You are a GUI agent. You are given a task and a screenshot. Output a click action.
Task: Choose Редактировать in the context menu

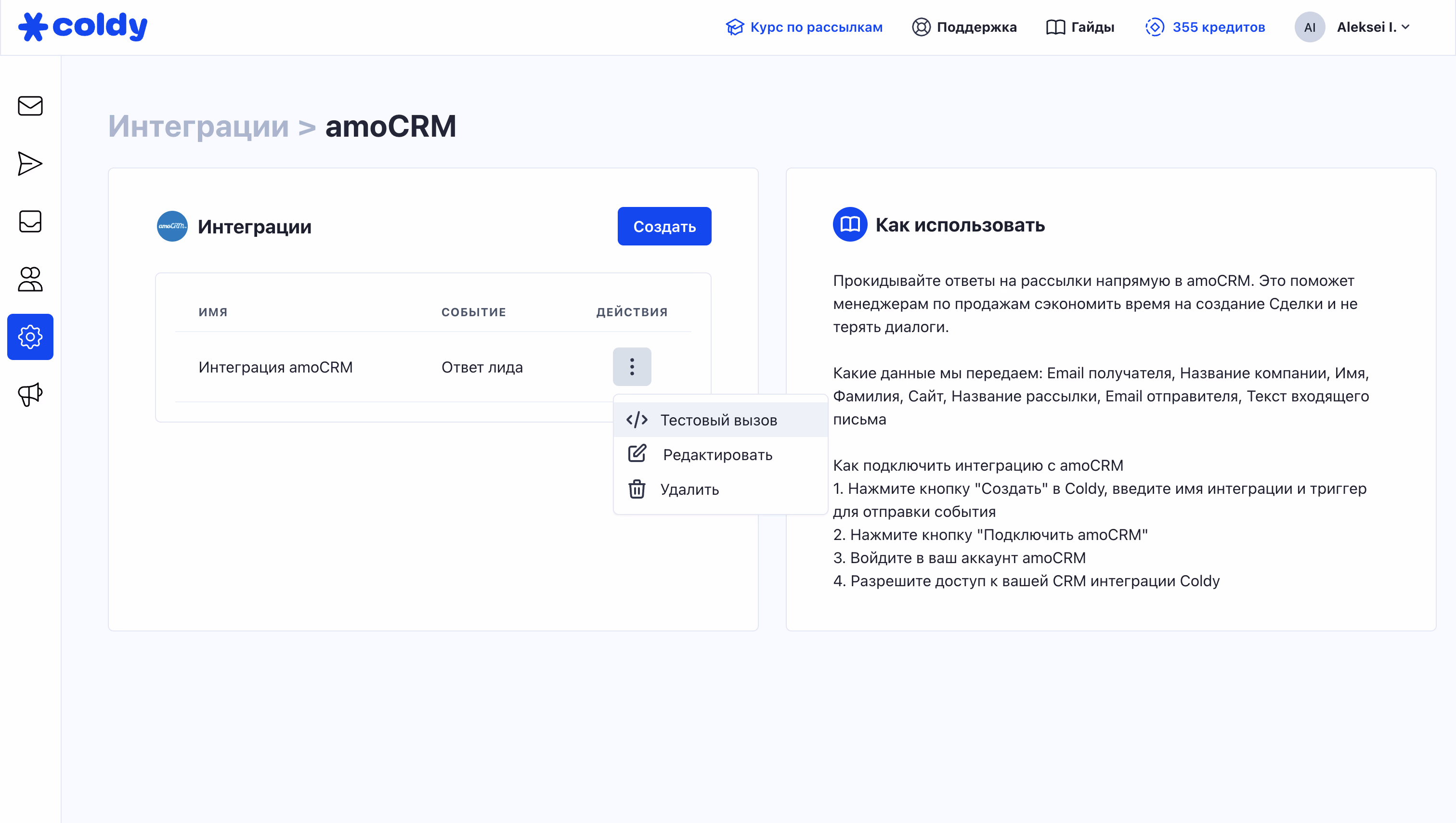(717, 454)
